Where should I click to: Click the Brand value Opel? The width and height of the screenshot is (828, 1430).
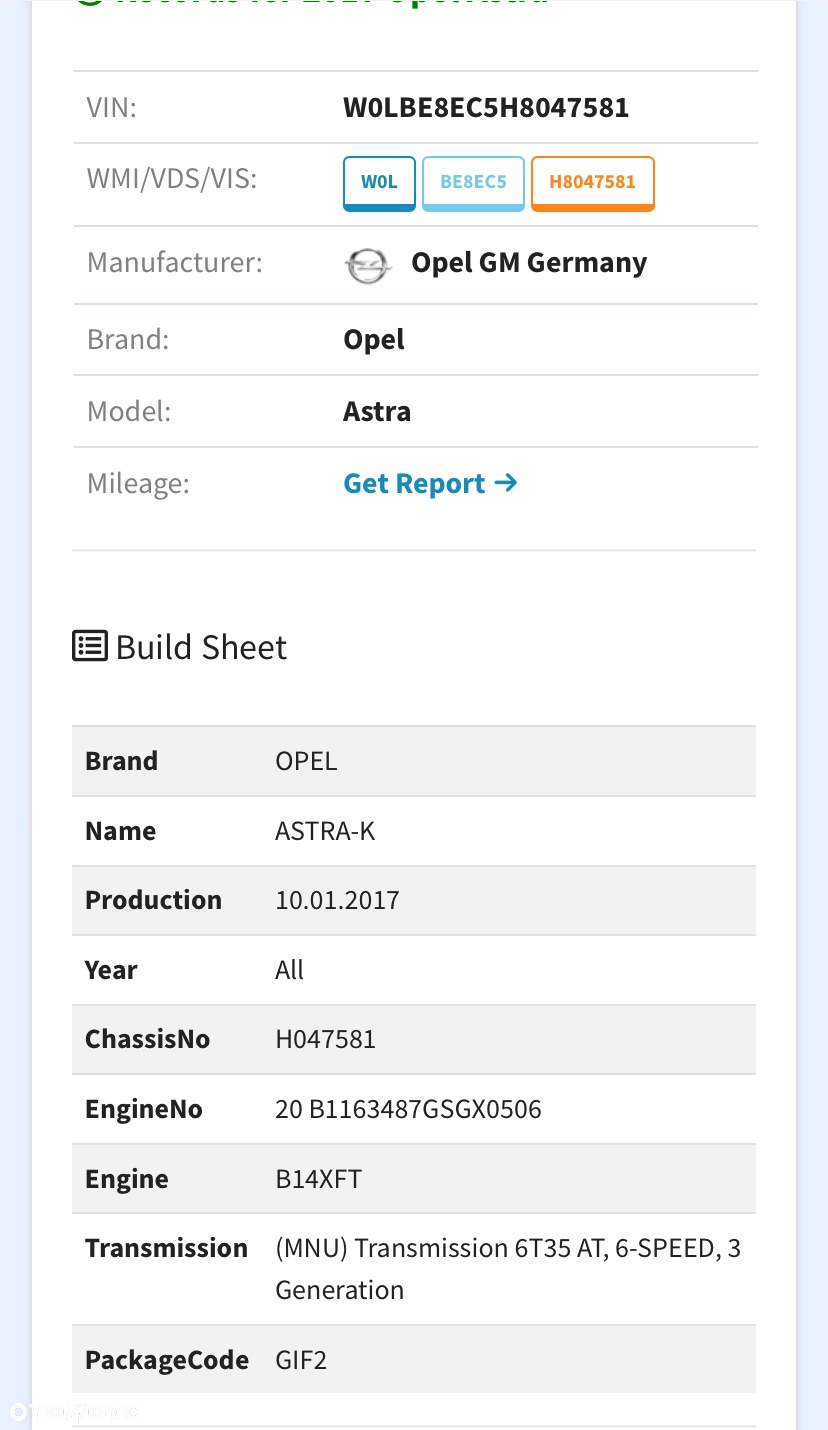point(374,340)
